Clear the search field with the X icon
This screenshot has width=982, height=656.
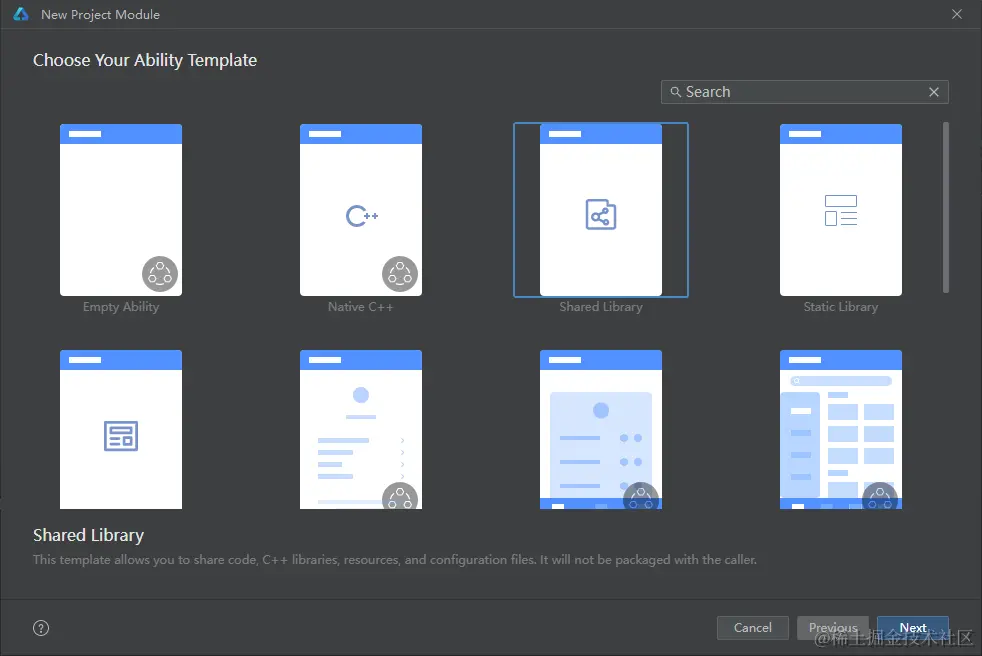point(934,92)
